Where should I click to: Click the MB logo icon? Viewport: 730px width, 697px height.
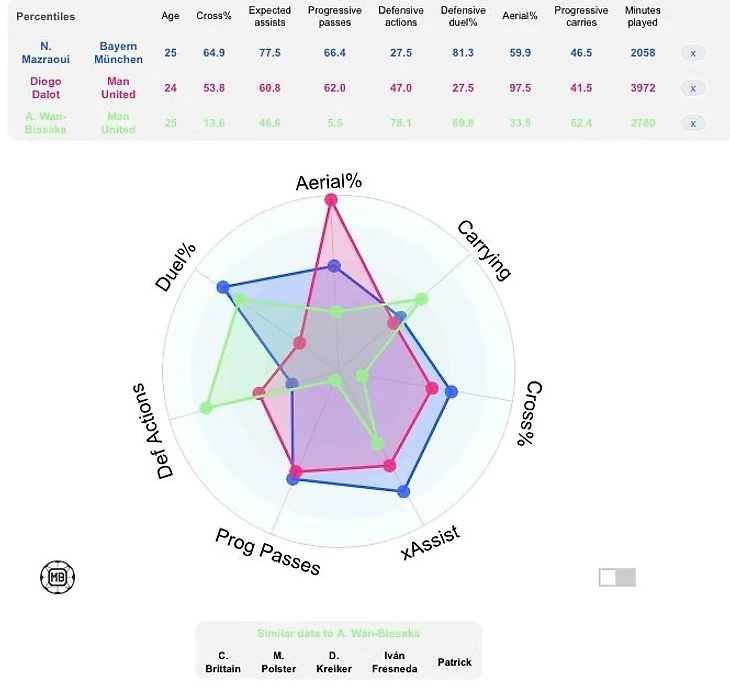click(x=57, y=576)
